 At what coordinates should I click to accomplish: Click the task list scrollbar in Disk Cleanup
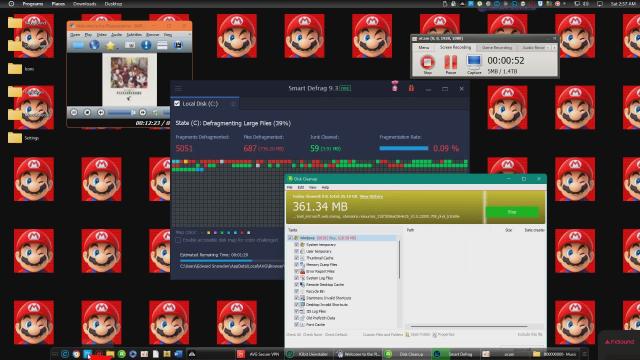(399, 260)
